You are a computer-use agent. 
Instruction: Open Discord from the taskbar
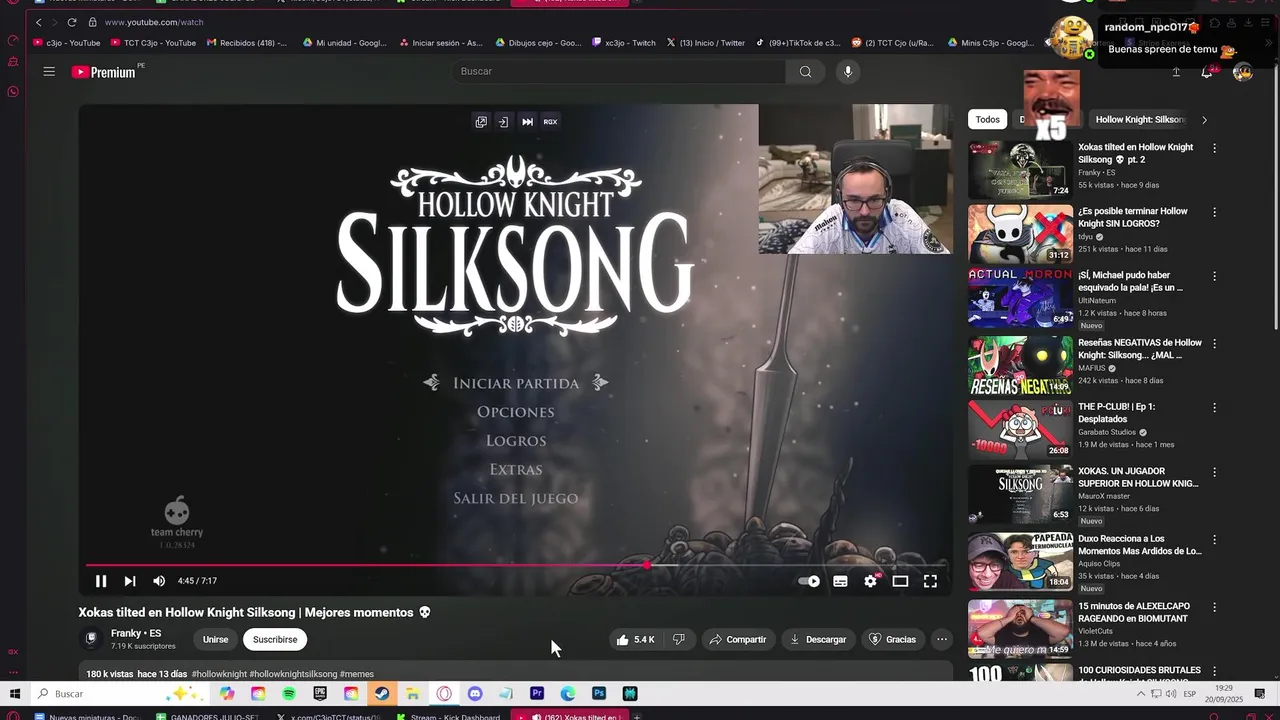(x=475, y=694)
